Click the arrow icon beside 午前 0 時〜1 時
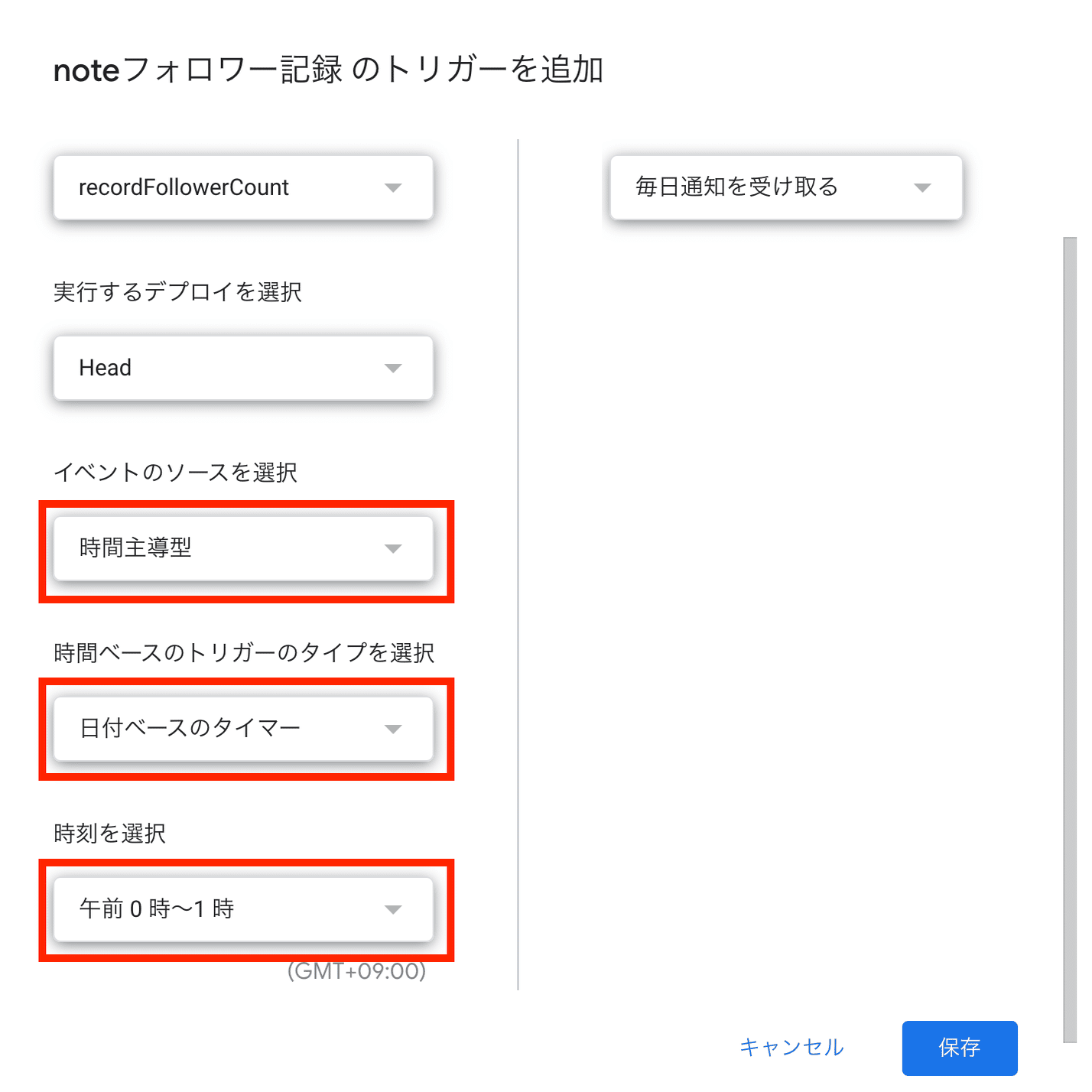Image resolution: width=1092 pixels, height=1092 pixels. pyautogui.click(x=393, y=909)
